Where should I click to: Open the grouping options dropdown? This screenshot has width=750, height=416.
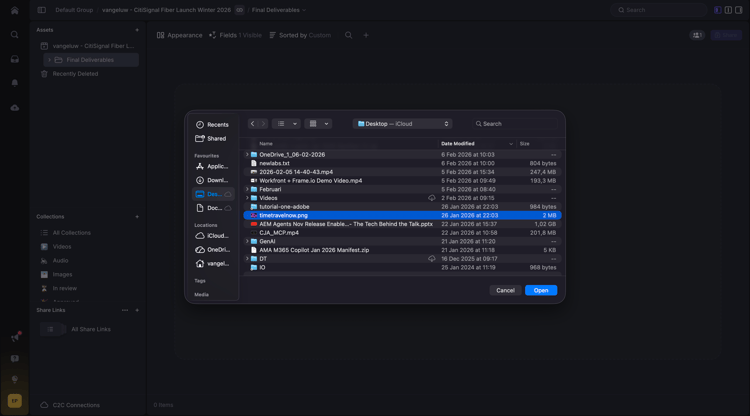pyautogui.click(x=318, y=124)
